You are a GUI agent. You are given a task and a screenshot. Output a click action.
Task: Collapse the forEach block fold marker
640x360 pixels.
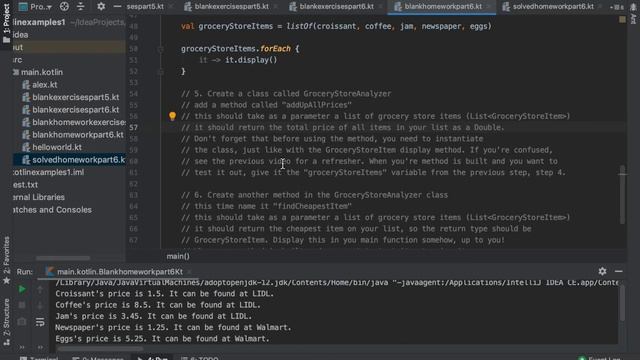(x=160, y=49)
